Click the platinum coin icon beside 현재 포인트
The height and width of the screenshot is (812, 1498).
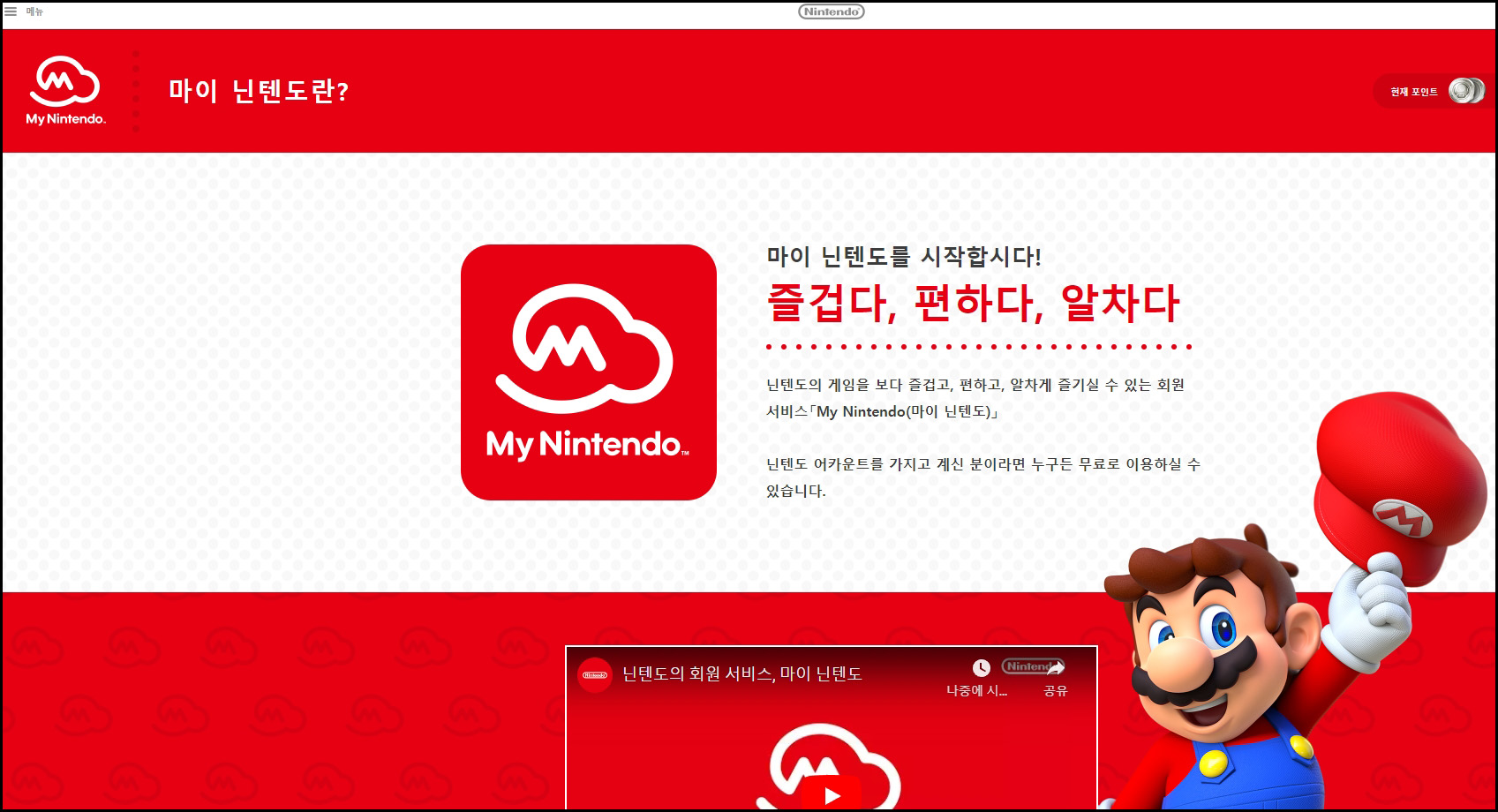pyautogui.click(x=1466, y=90)
